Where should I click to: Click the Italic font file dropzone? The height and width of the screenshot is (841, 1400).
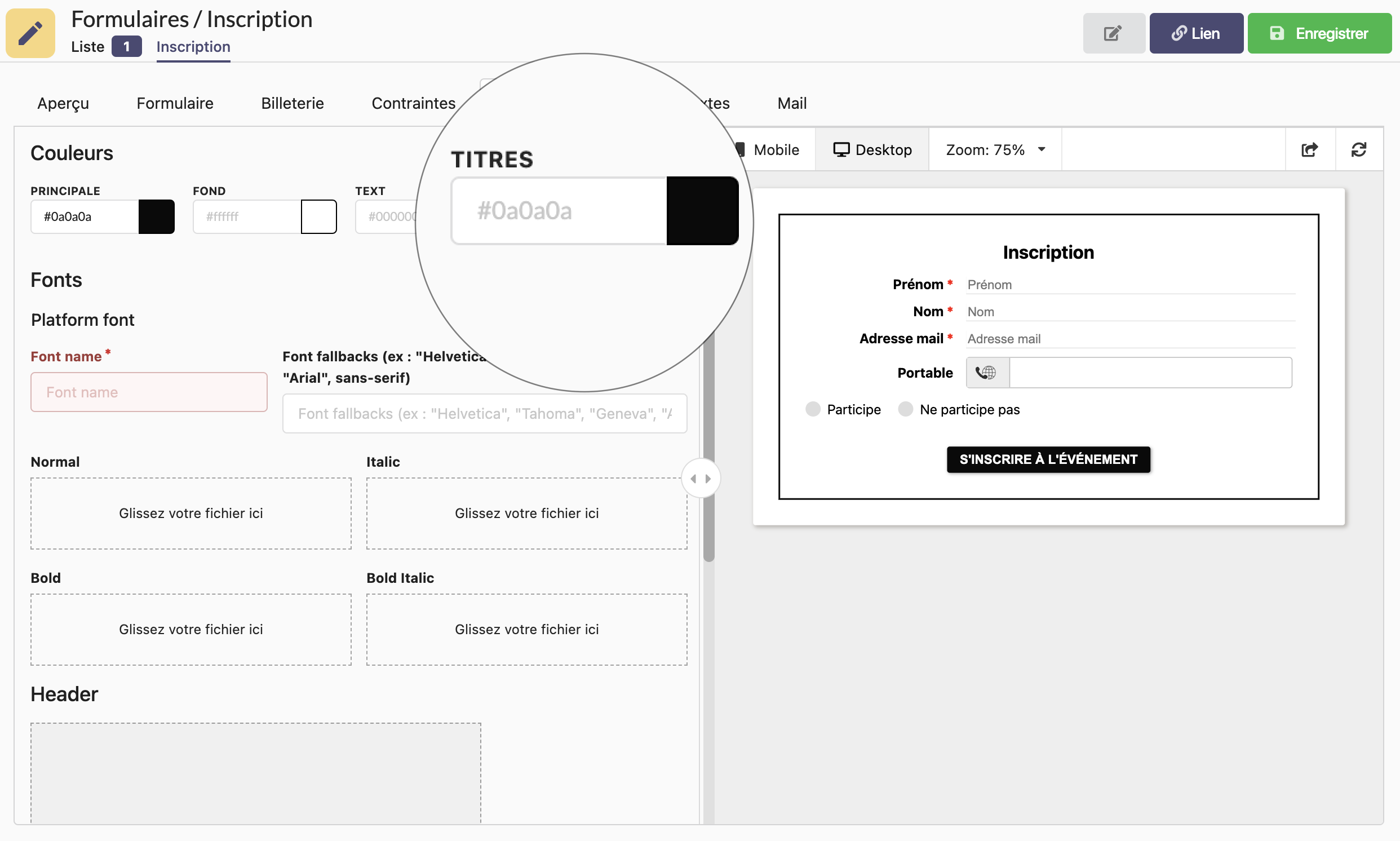click(526, 514)
